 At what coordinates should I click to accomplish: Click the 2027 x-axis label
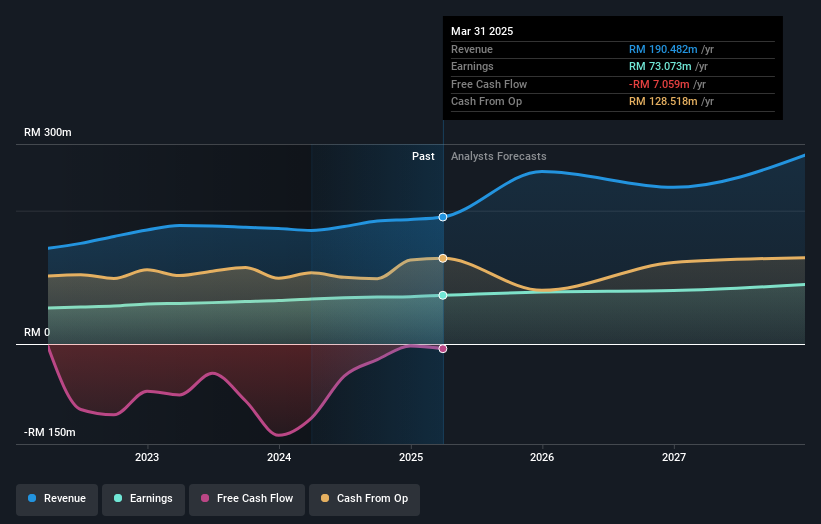(674, 457)
